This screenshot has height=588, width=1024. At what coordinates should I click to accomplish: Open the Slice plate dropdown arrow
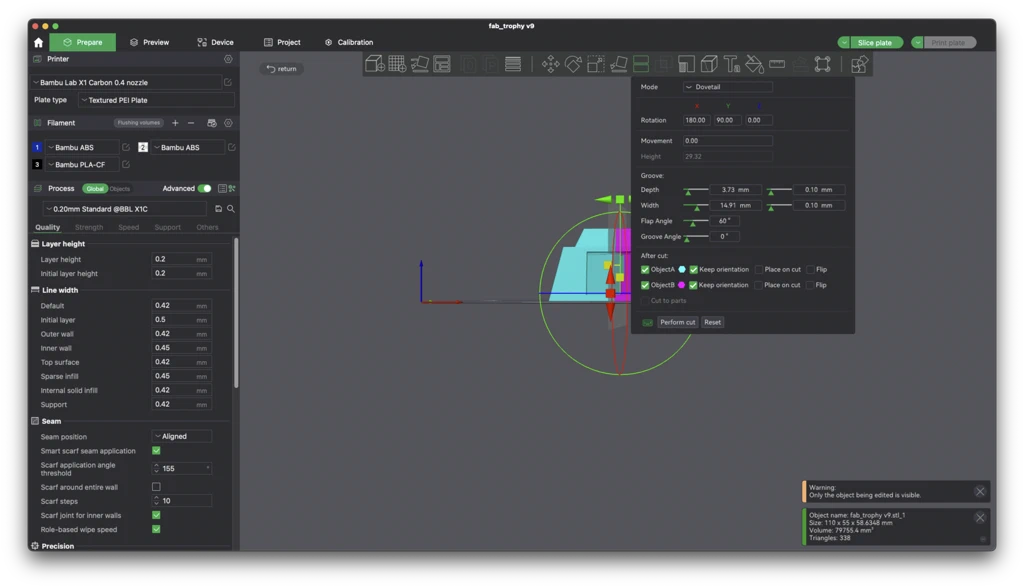(x=844, y=42)
